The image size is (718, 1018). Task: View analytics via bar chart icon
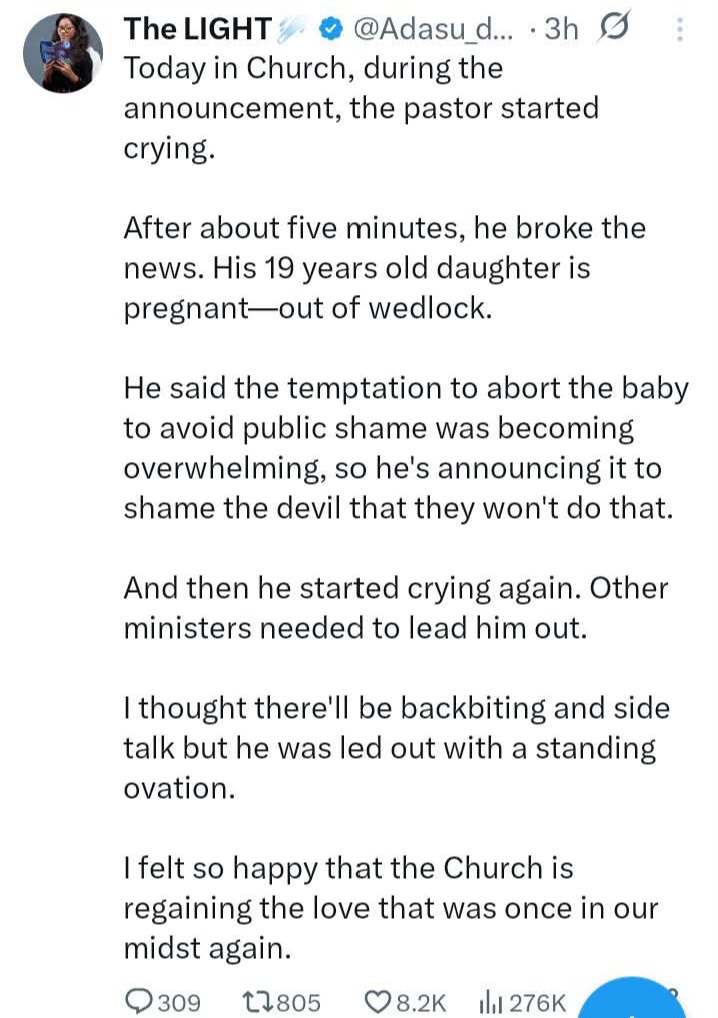click(x=491, y=1000)
